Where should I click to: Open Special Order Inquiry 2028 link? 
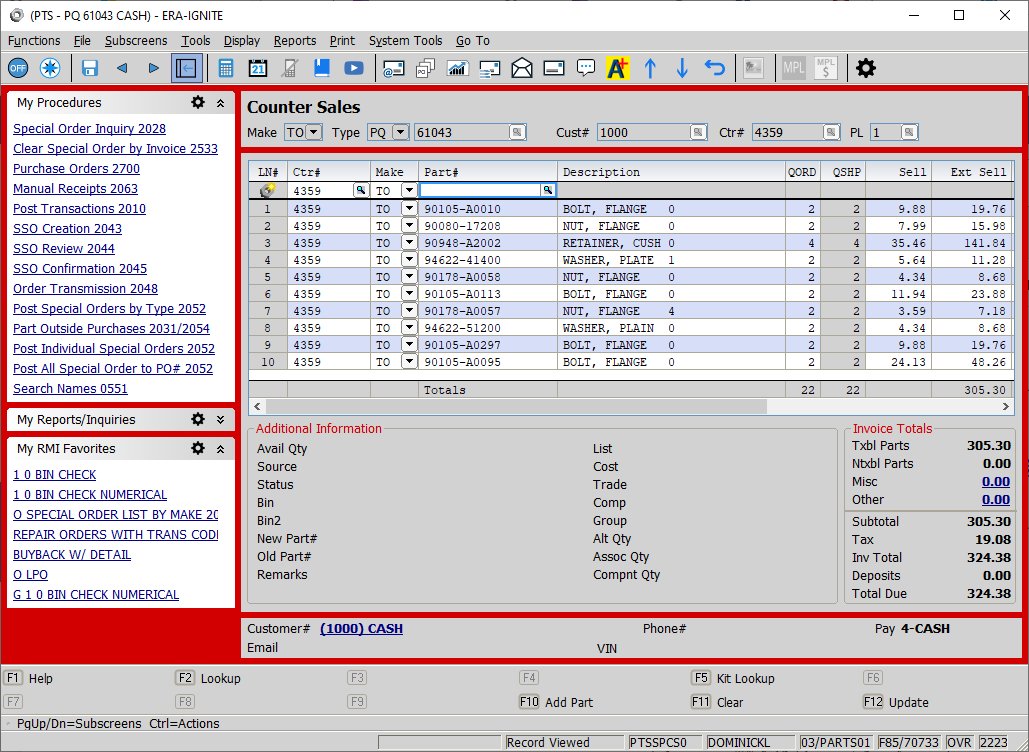click(89, 129)
